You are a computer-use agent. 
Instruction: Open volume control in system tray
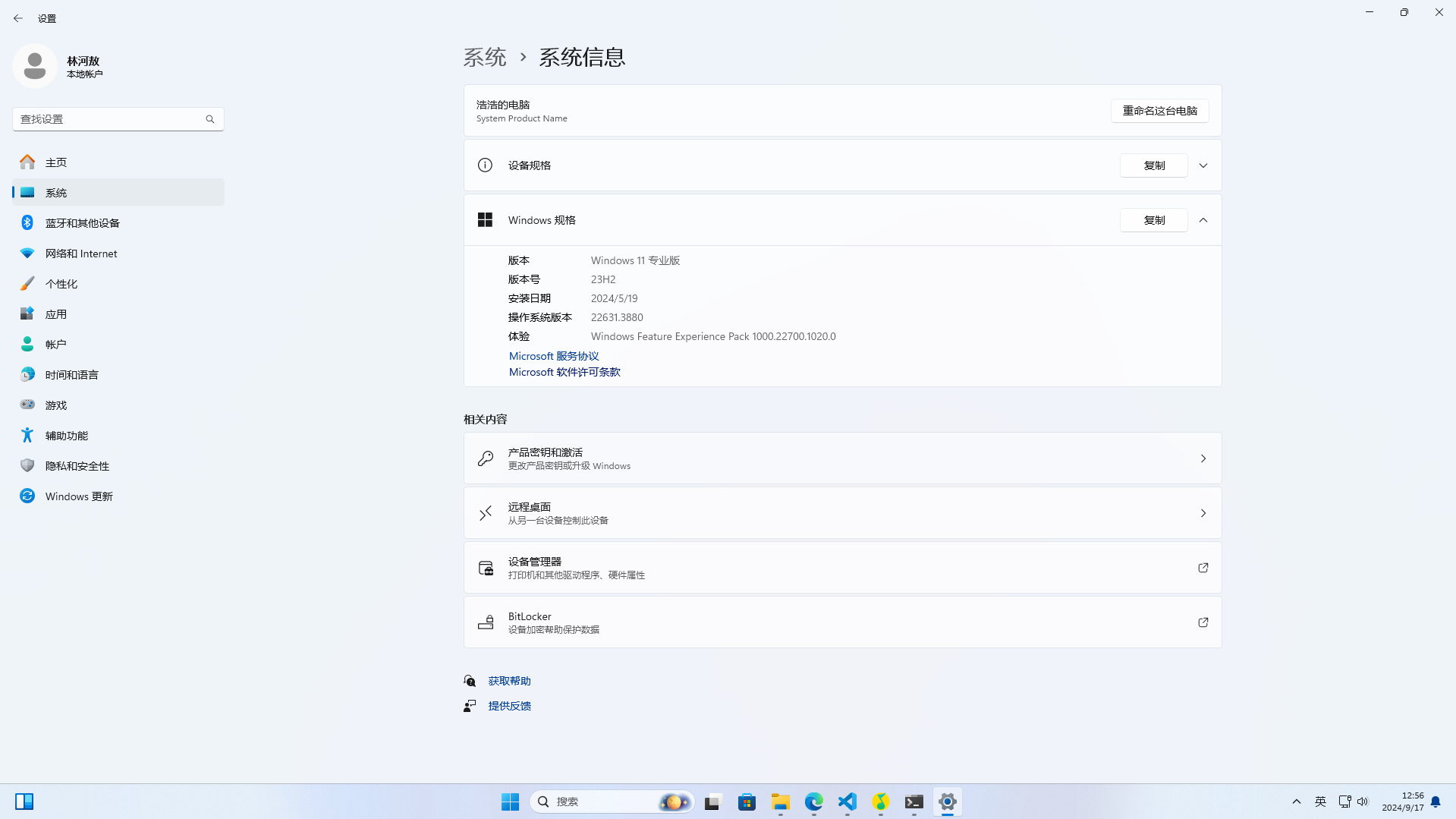(1363, 802)
